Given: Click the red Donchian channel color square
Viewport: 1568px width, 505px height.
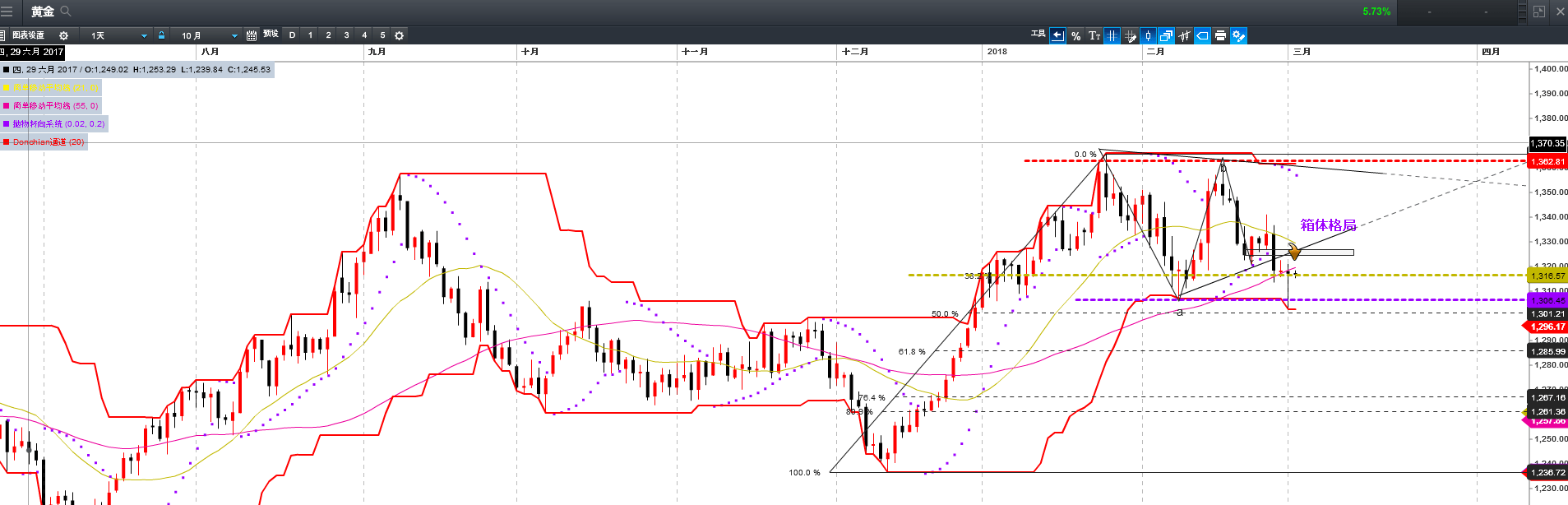Looking at the screenshot, I should [x=6, y=142].
